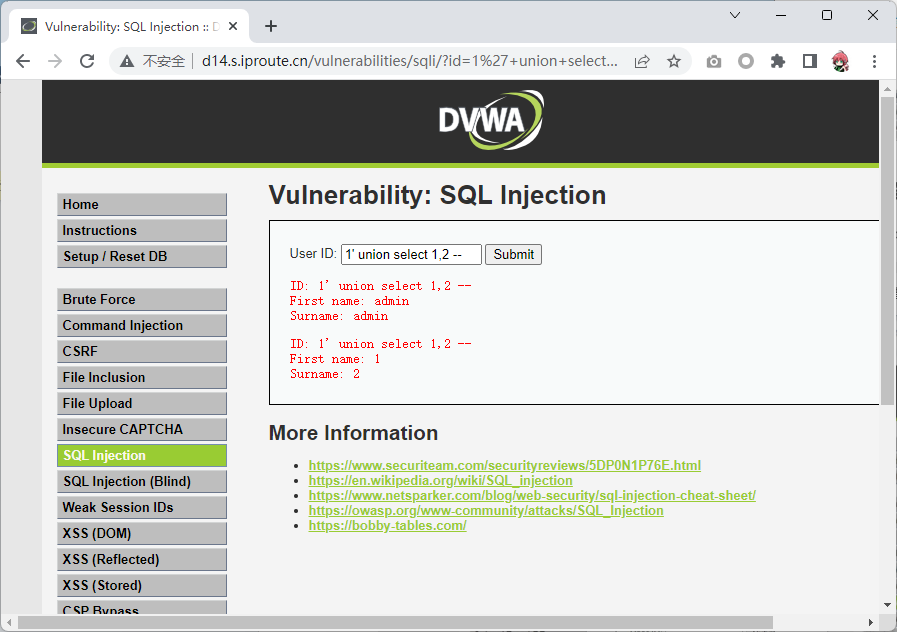Viewport: 897px width, 632px height.
Task: Toggle the browser side panel icon
Action: pyautogui.click(x=810, y=61)
